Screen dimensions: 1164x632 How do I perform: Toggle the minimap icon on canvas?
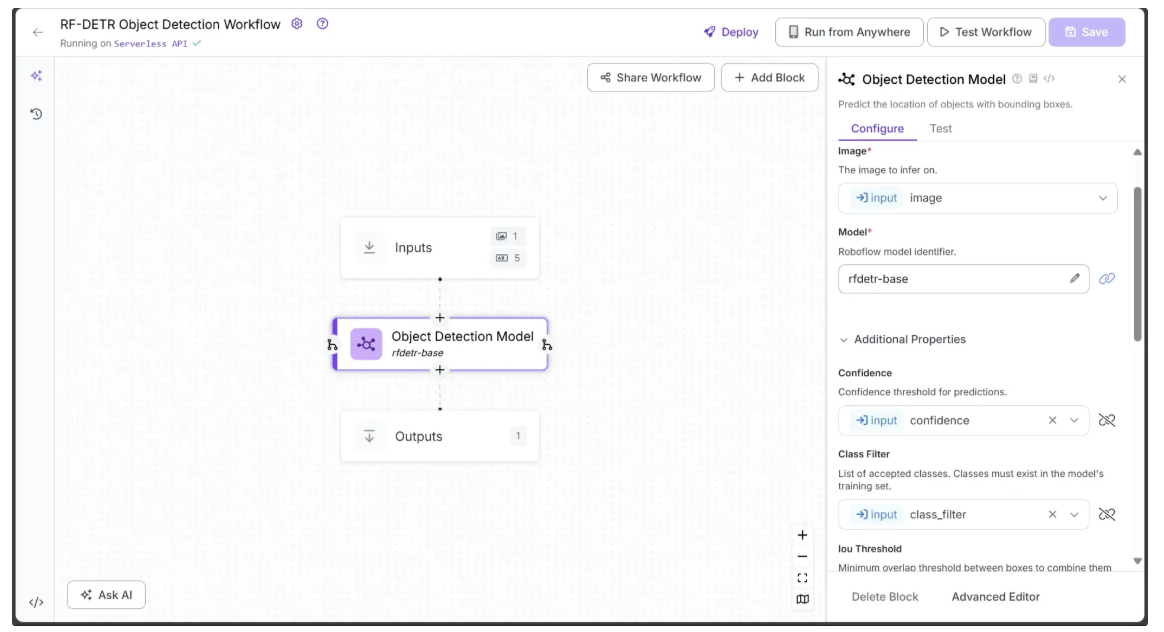[802, 599]
